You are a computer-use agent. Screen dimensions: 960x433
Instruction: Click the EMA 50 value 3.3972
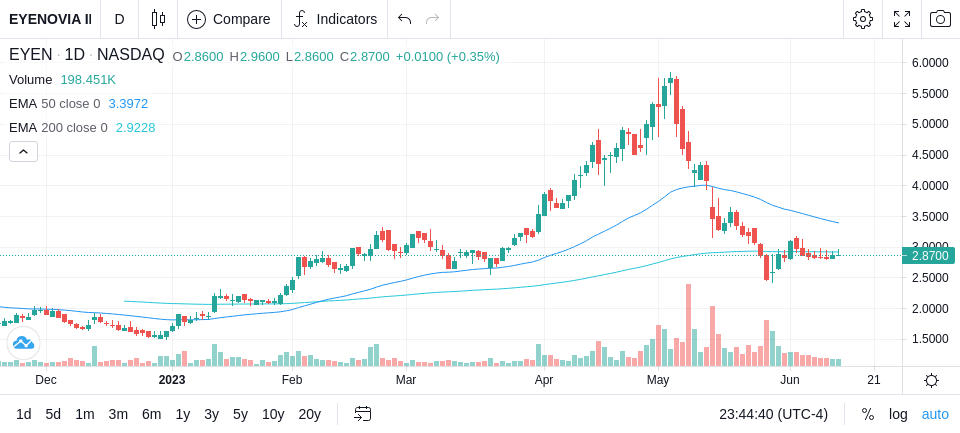tap(128, 104)
